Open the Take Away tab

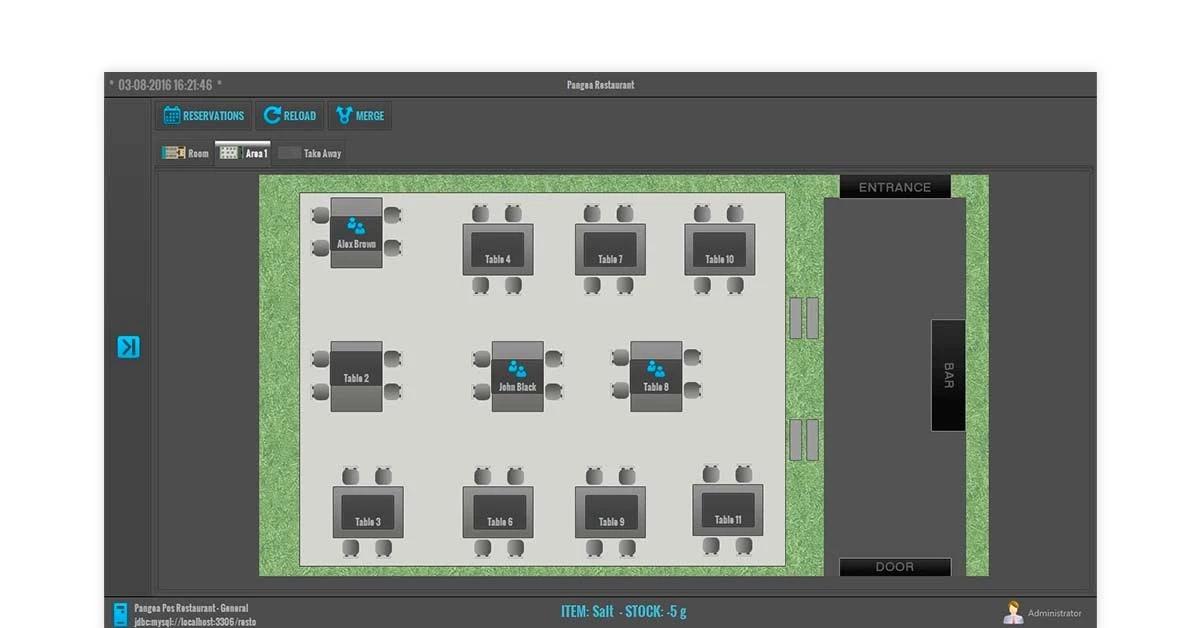311,153
